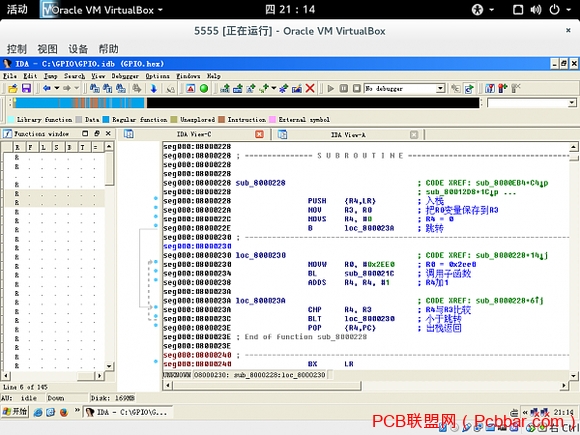The width and height of the screenshot is (580, 435).
Task: Expand the jump-forward history dropdown arrow
Action: click(77, 88)
